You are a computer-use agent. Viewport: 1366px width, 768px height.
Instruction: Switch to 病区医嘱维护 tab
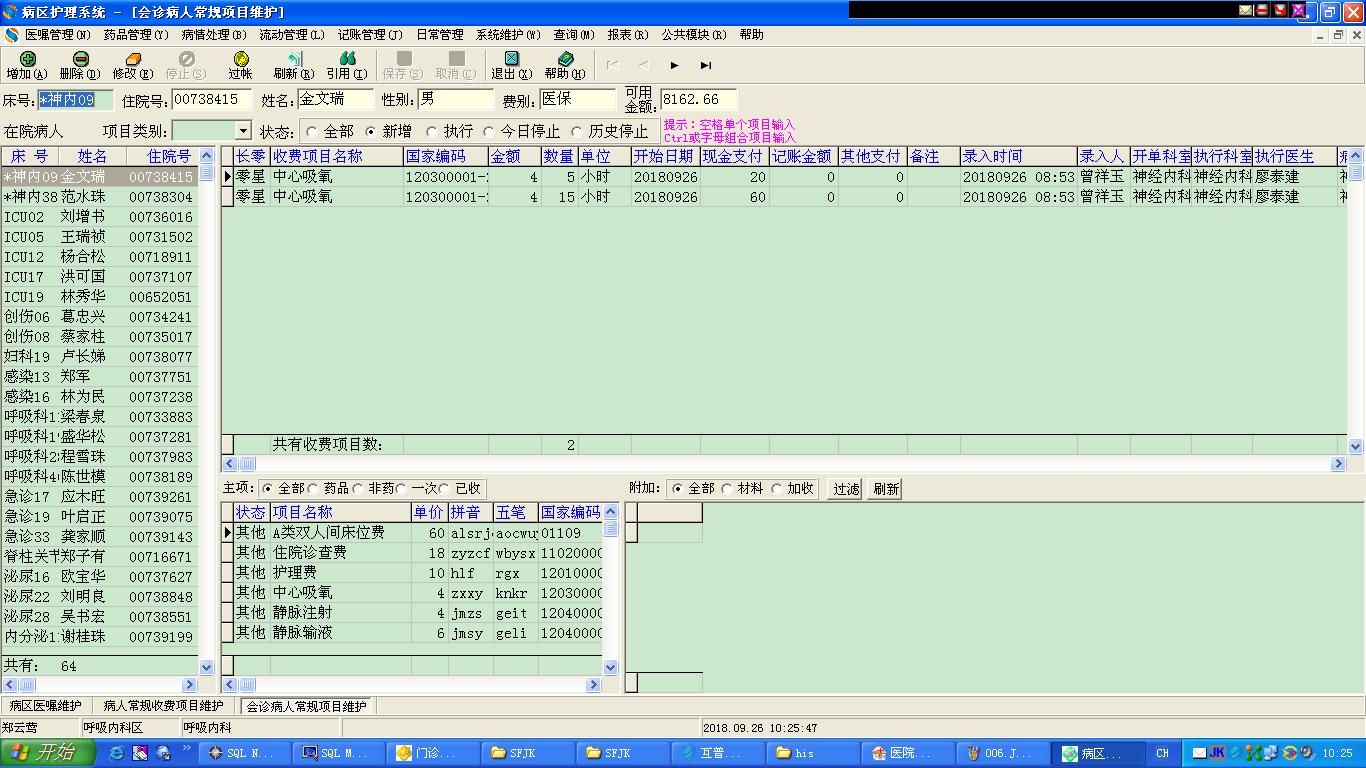[45, 706]
